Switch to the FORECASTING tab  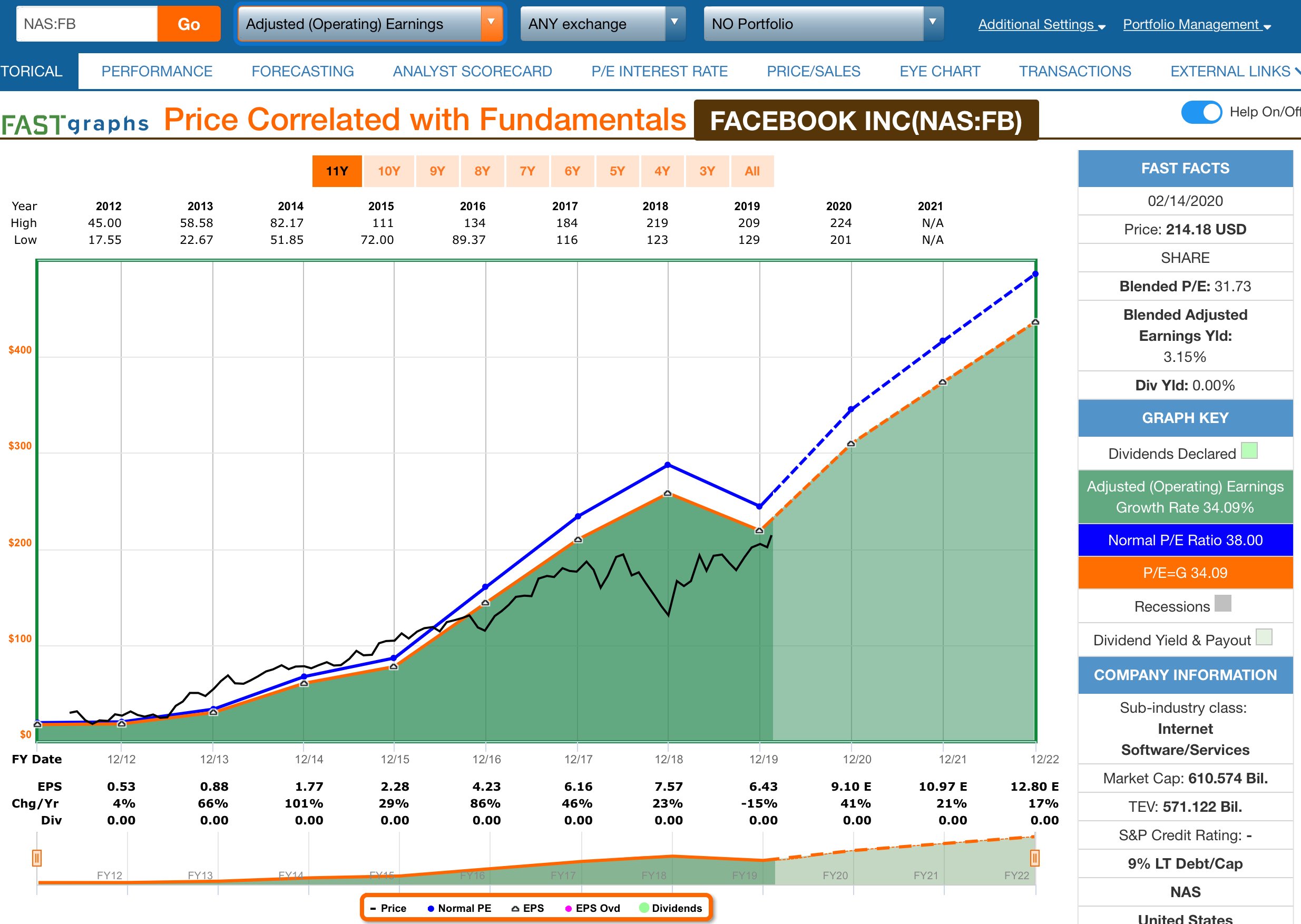tap(302, 71)
